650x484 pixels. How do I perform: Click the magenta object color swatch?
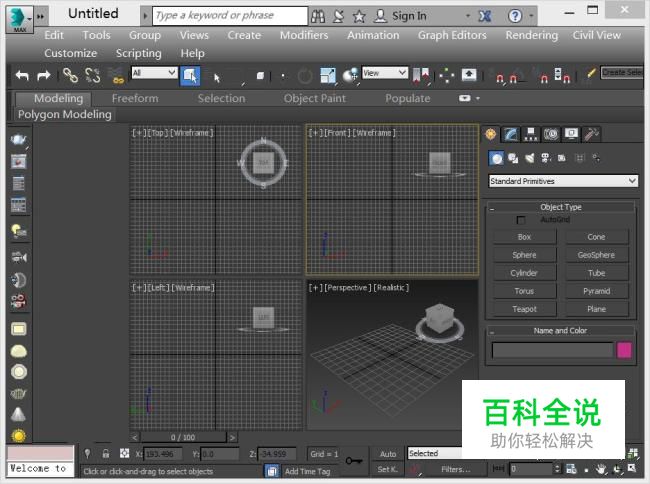[624, 350]
